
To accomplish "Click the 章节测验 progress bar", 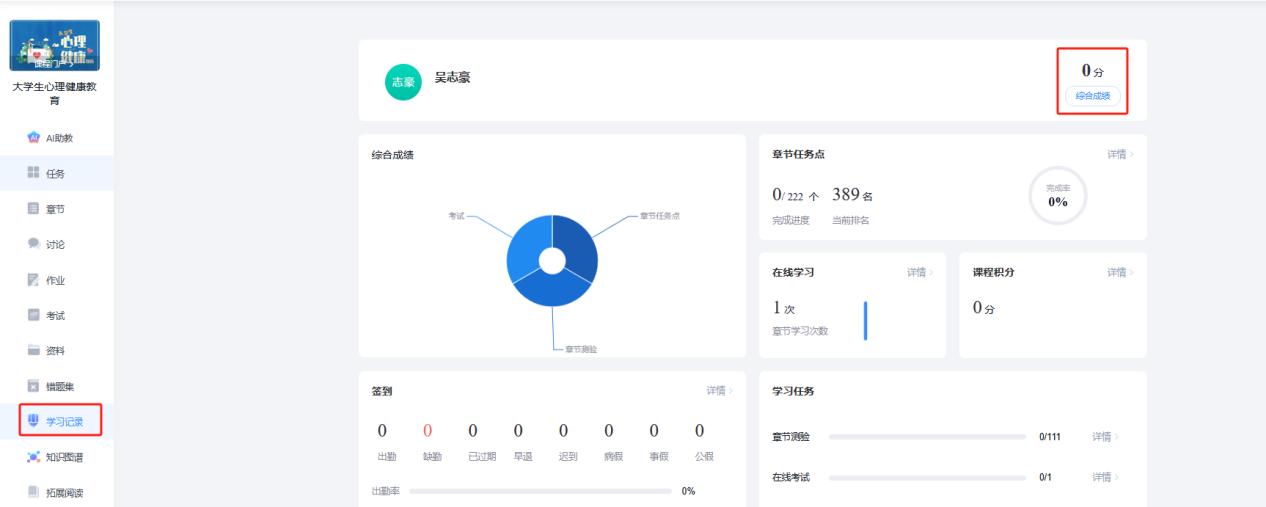I will pyautogui.click(x=927, y=437).
